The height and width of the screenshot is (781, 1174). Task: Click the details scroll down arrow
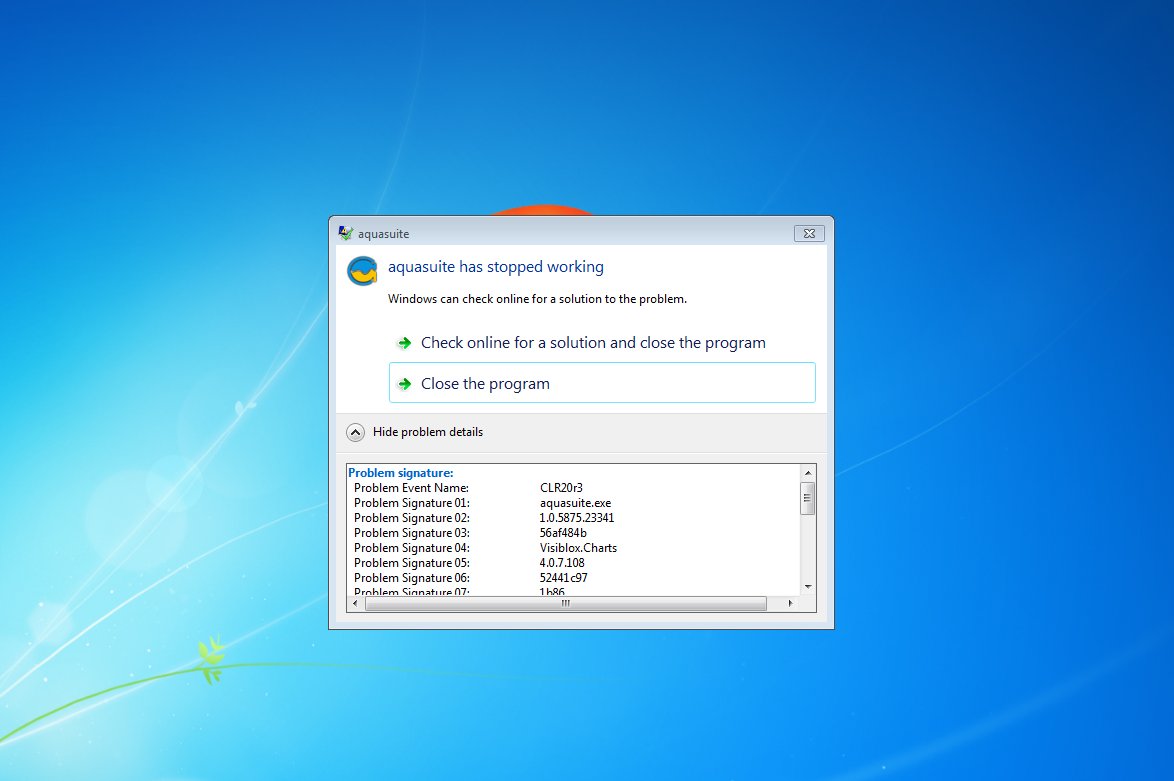pos(808,587)
